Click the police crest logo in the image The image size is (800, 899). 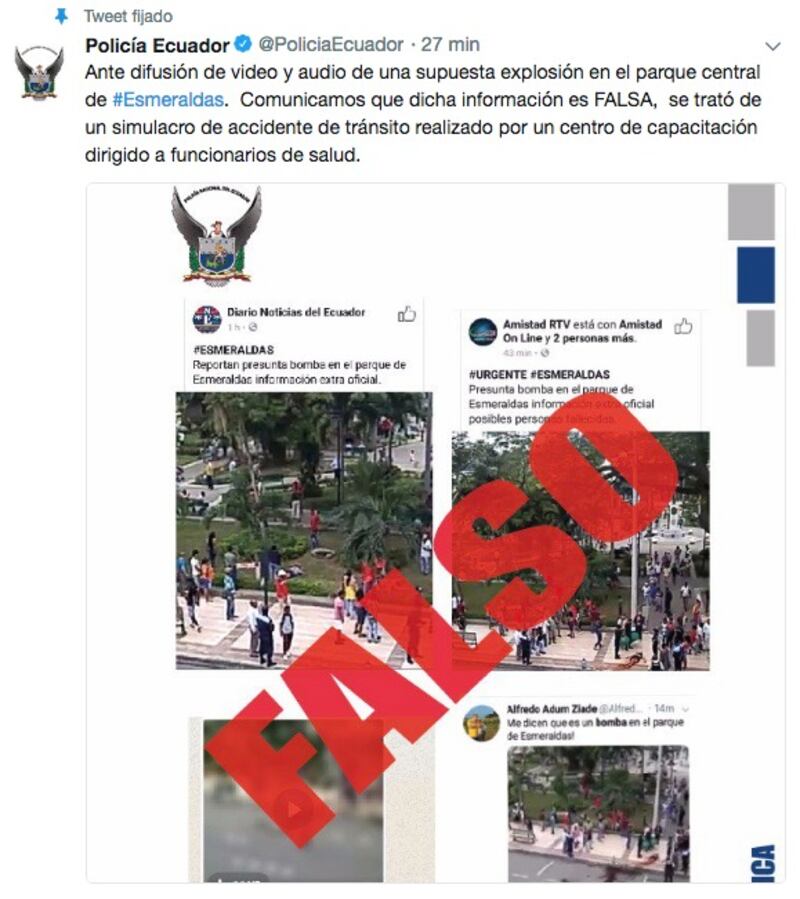coord(216,236)
